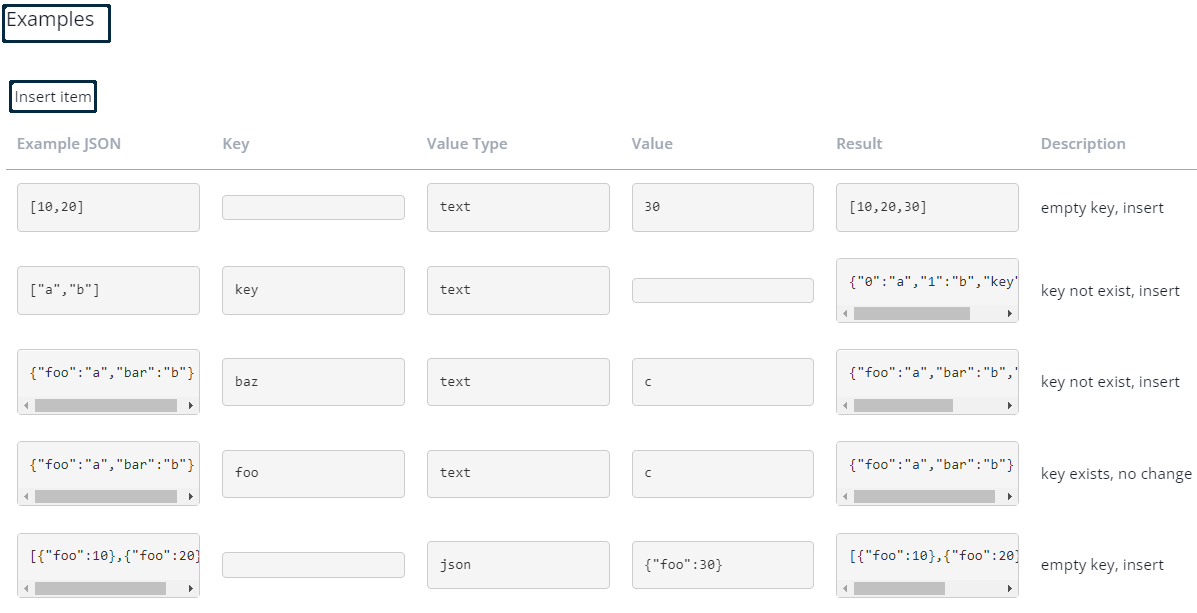Click the empty Key field in the json row
This screenshot has height=613, width=1197.
(313, 565)
